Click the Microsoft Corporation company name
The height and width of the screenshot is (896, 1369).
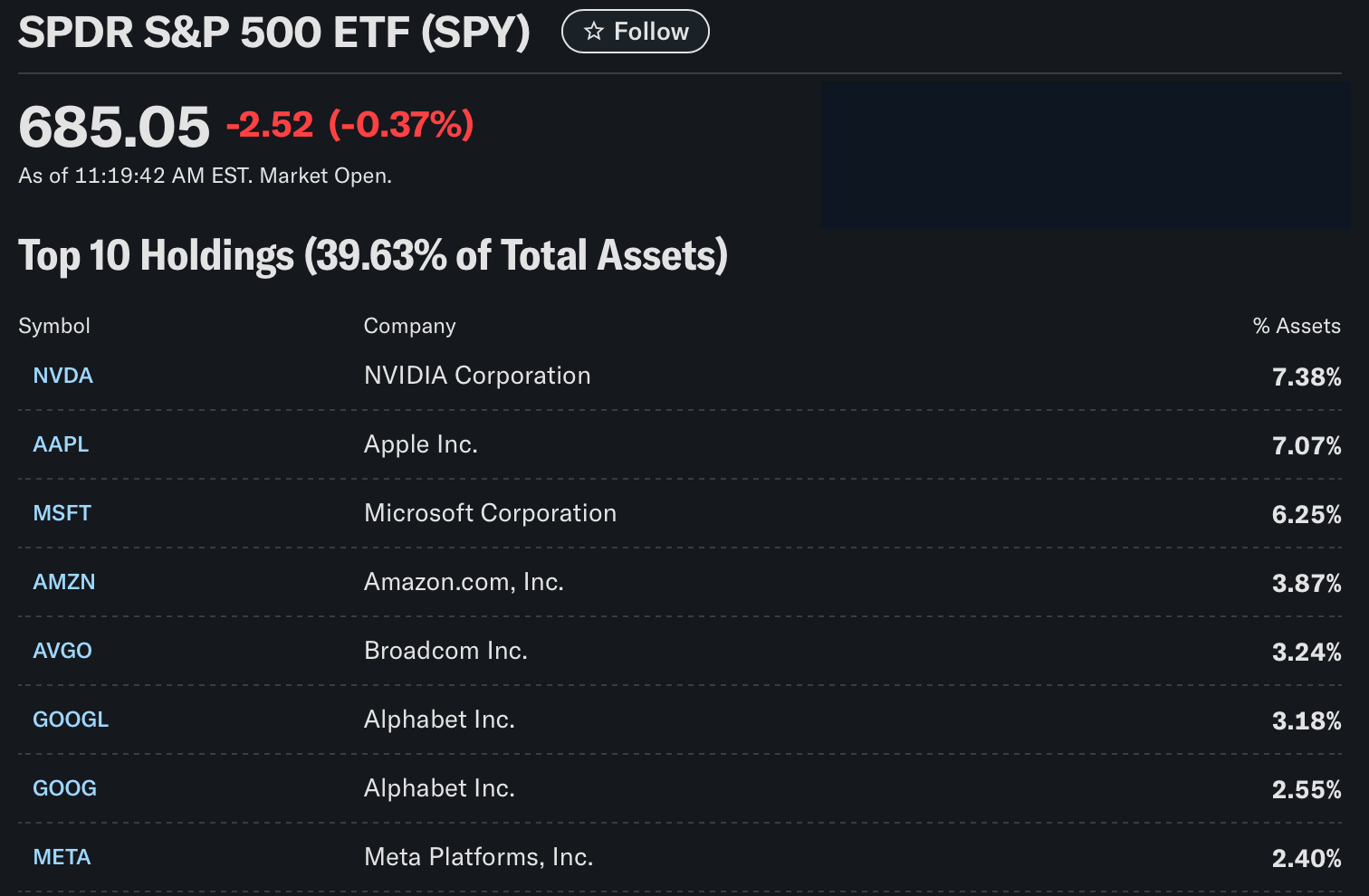(490, 513)
